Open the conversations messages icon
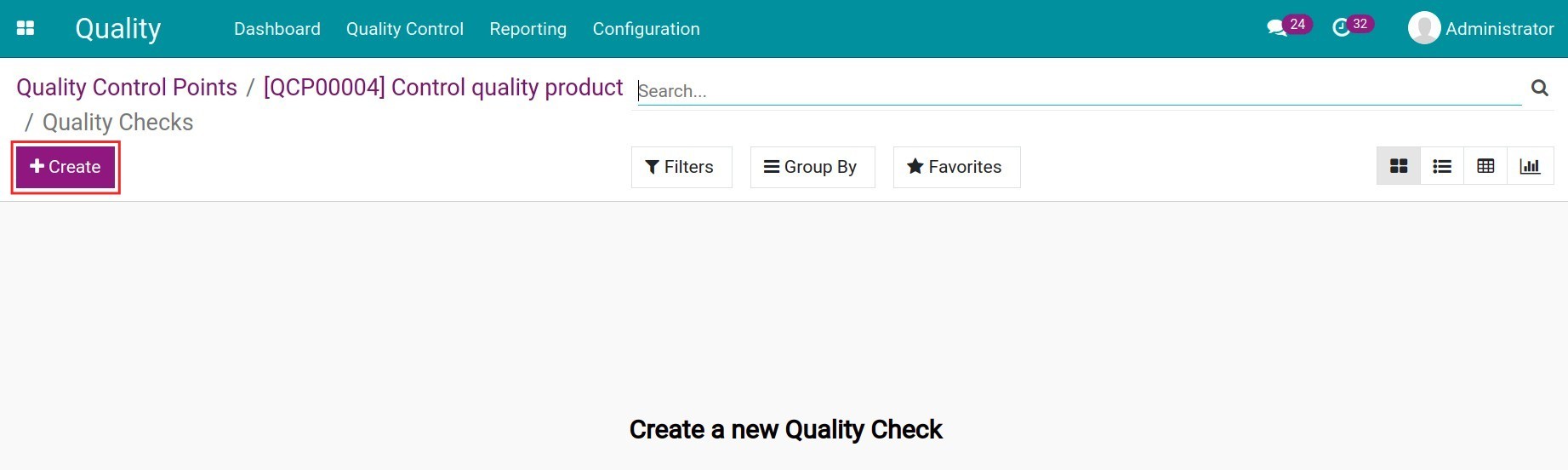The height and width of the screenshot is (470, 1568). point(1276,28)
